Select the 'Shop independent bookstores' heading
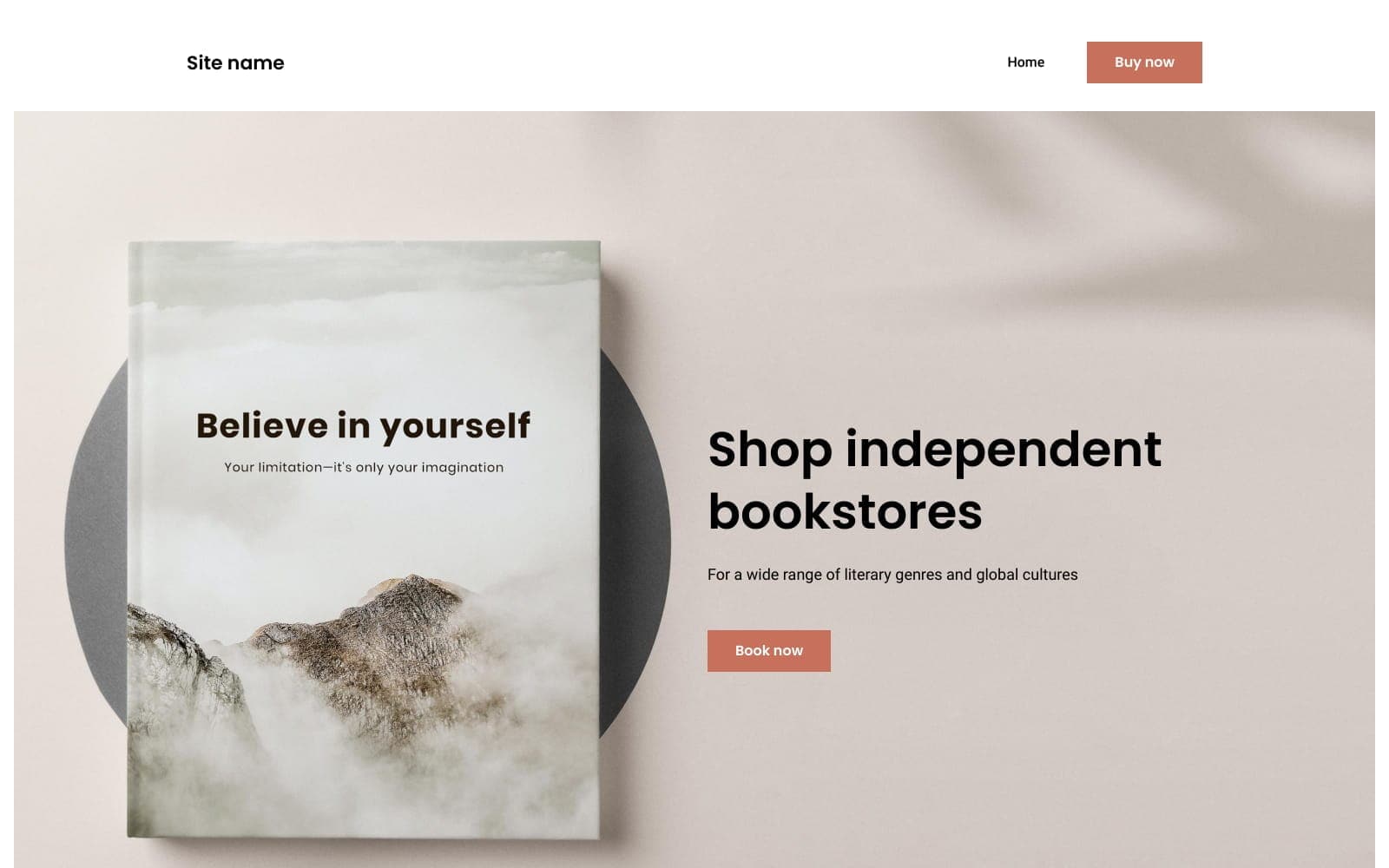The width and height of the screenshot is (1389, 868). (934, 480)
